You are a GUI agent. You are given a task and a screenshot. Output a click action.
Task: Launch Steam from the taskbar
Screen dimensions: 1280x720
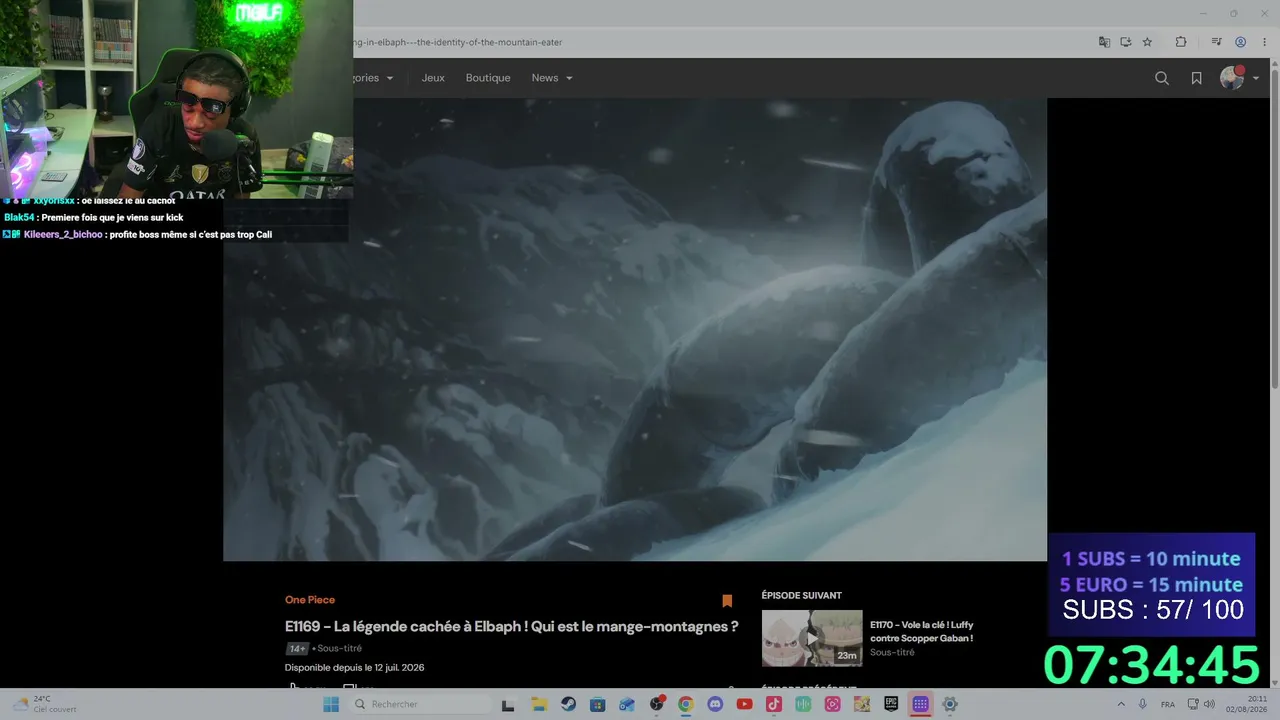tap(568, 704)
